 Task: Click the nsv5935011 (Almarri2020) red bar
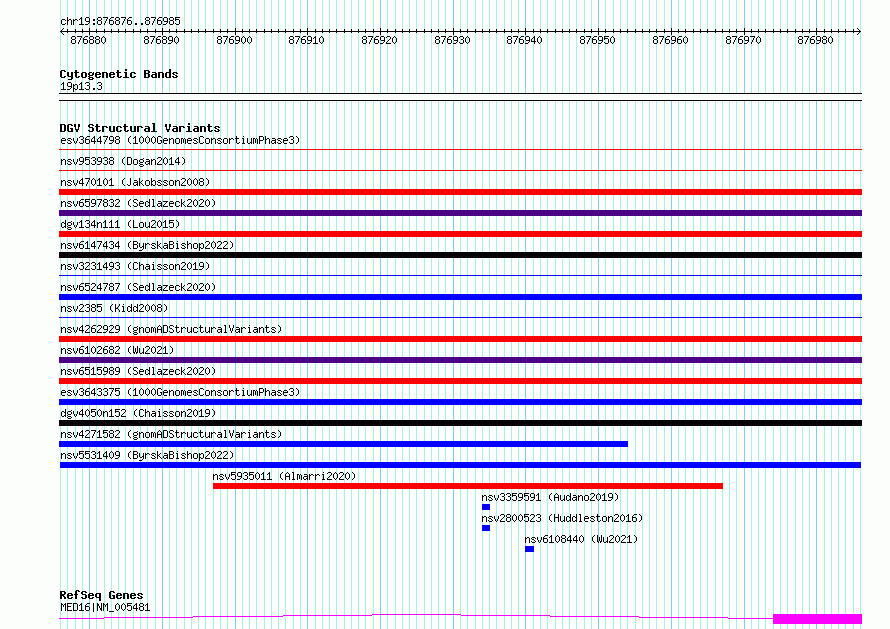(x=468, y=486)
